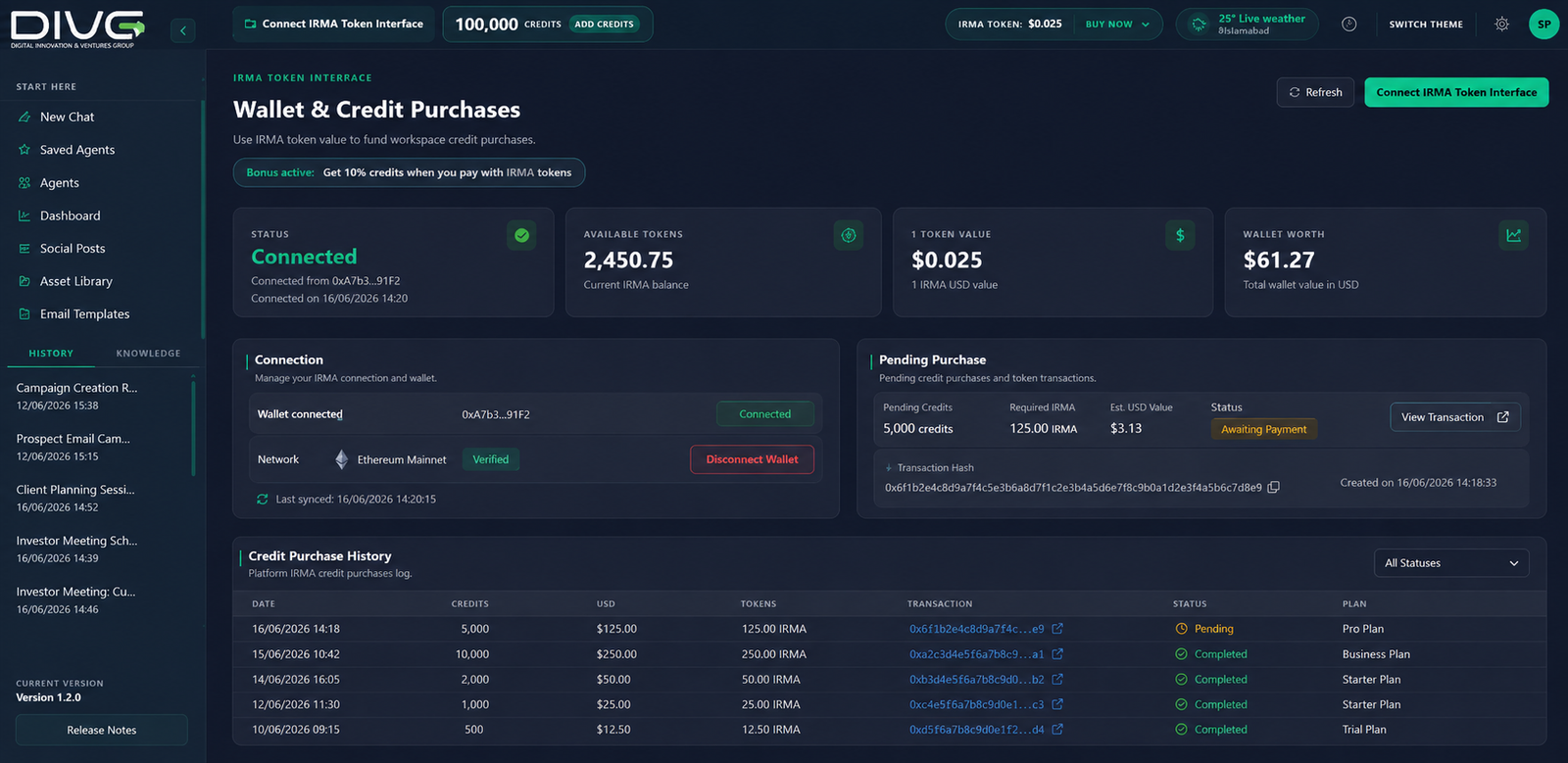
Task: Click the Awaiting Payment status badge
Action: [1263, 429]
